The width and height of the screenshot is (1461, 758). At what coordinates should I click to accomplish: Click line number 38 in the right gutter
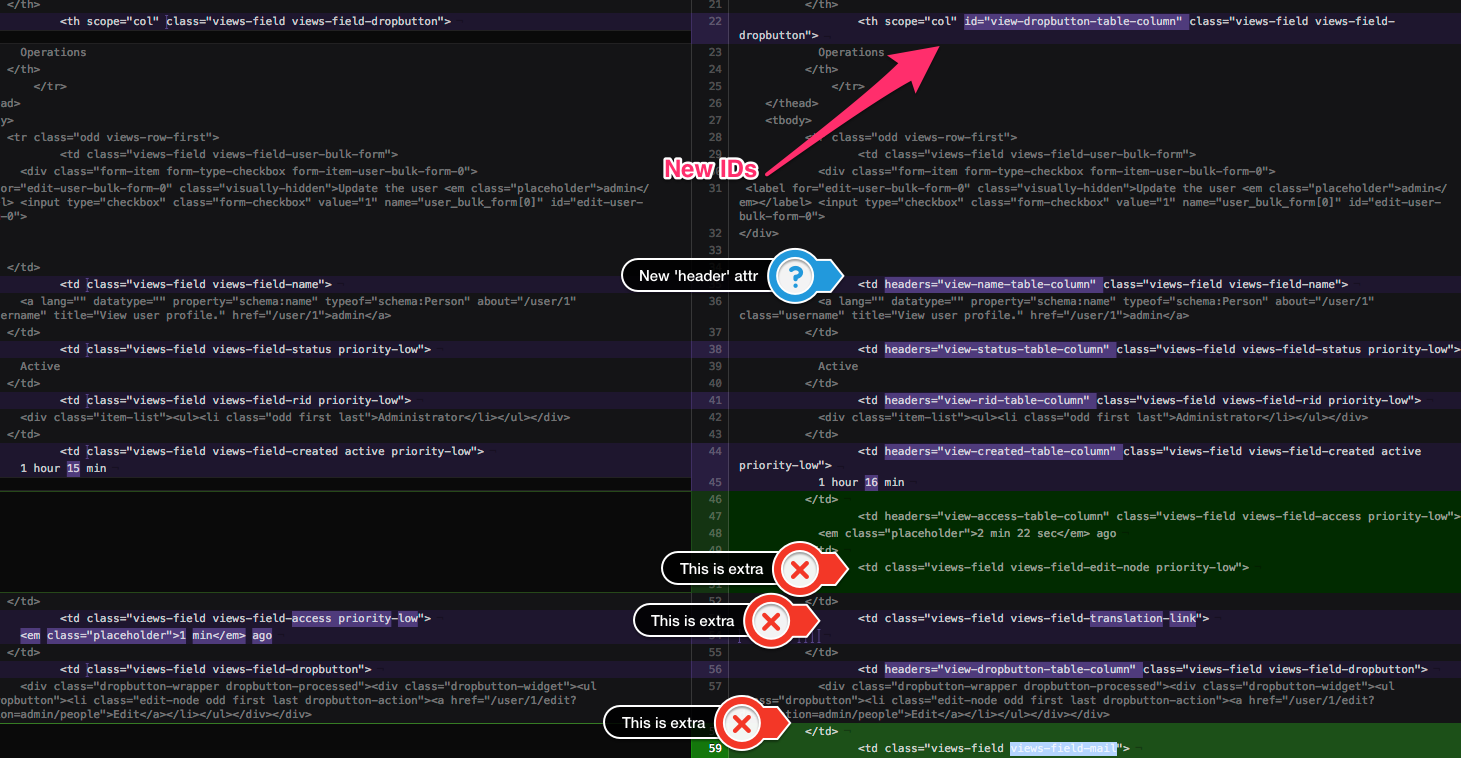point(713,349)
